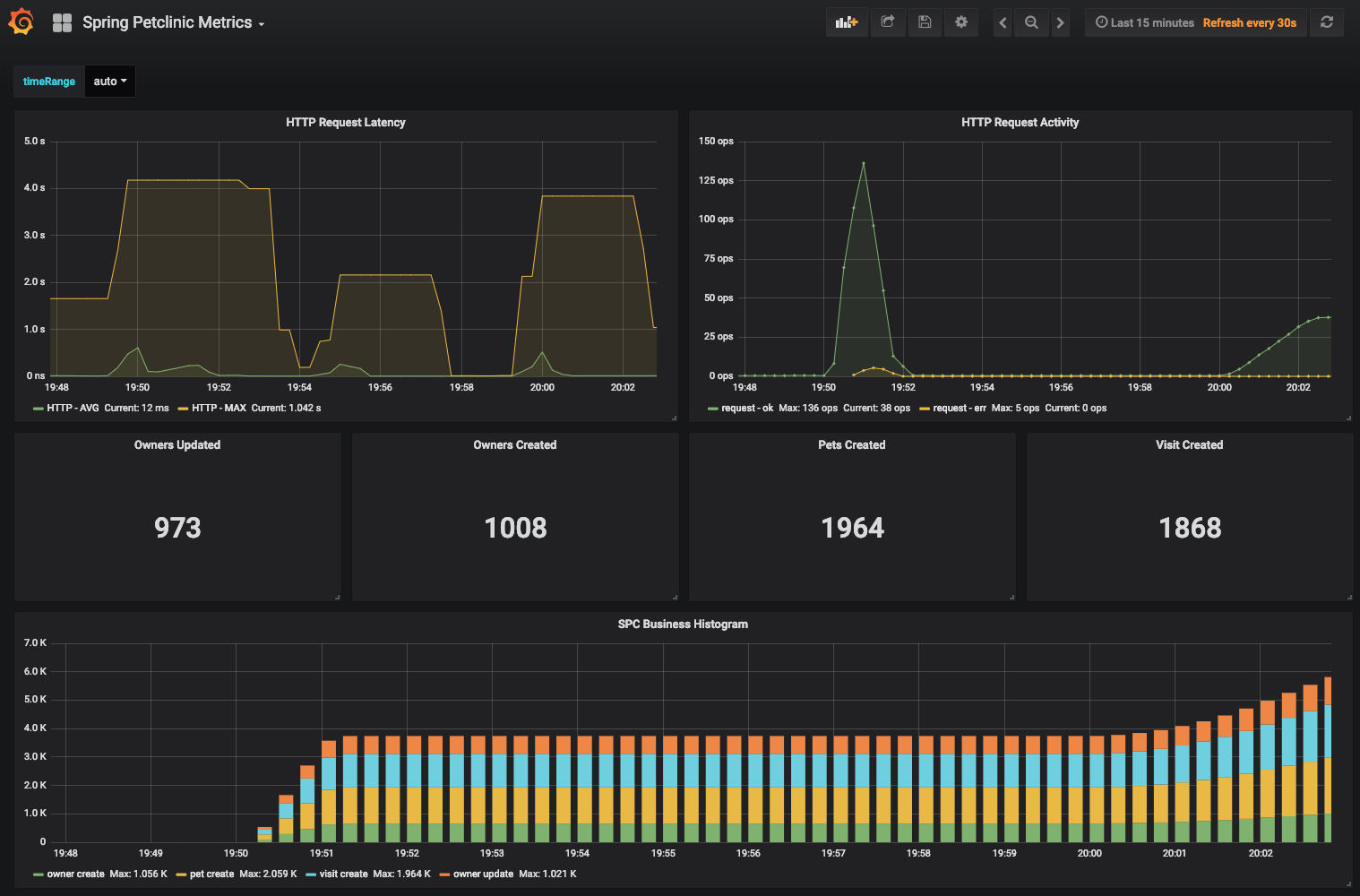Click the manual refresh icon
Image resolution: width=1360 pixels, height=896 pixels.
1327,22
